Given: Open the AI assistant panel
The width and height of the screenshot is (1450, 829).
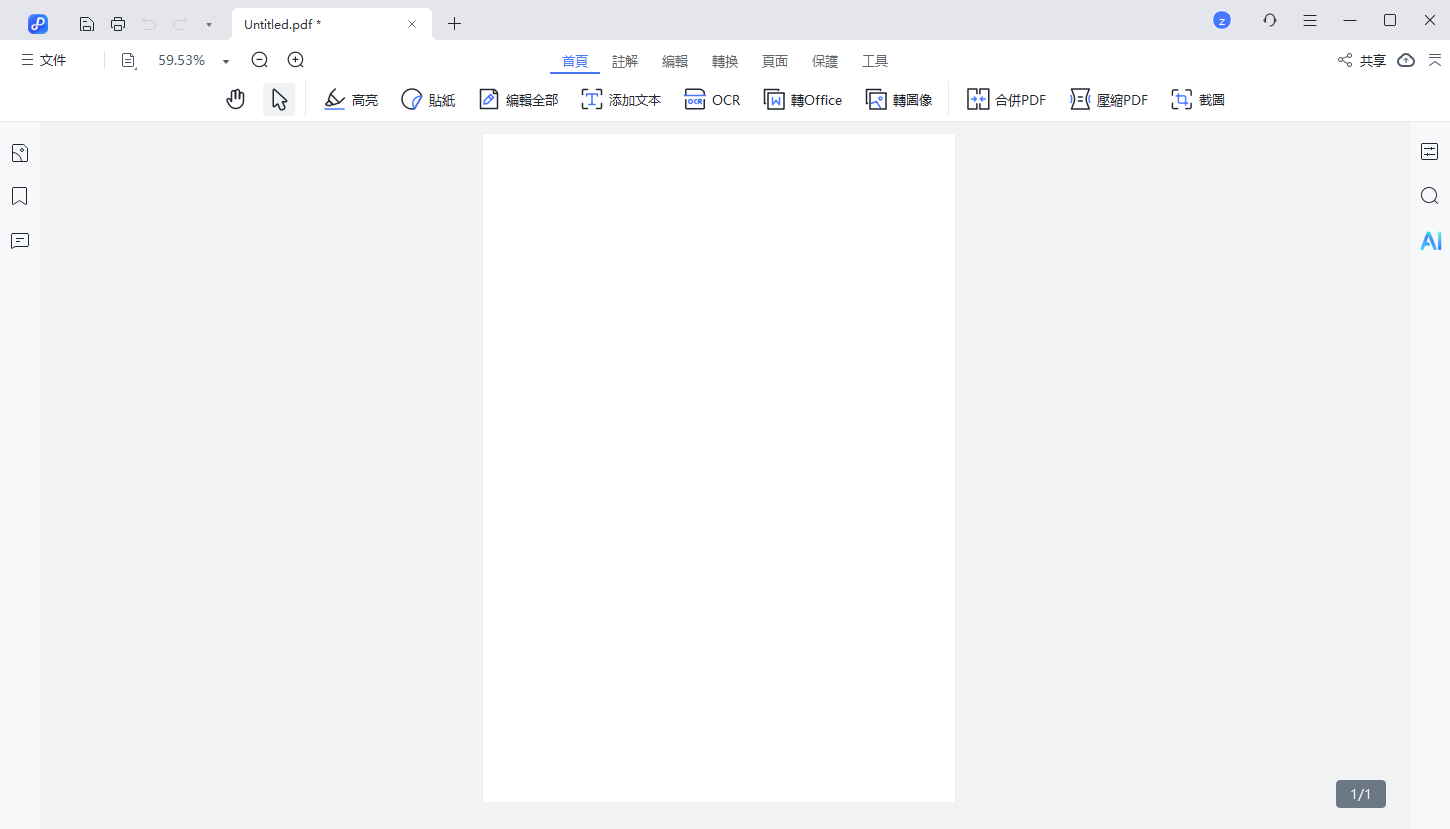Looking at the screenshot, I should point(1430,241).
